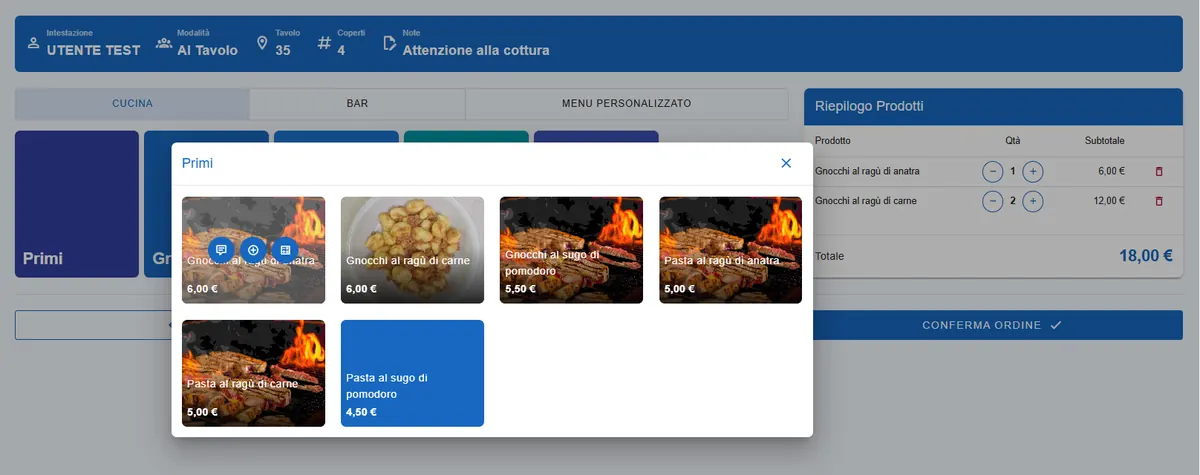The height and width of the screenshot is (475, 1200).
Task: Select the Pasta al ragù di anatra card
Action: click(730, 250)
